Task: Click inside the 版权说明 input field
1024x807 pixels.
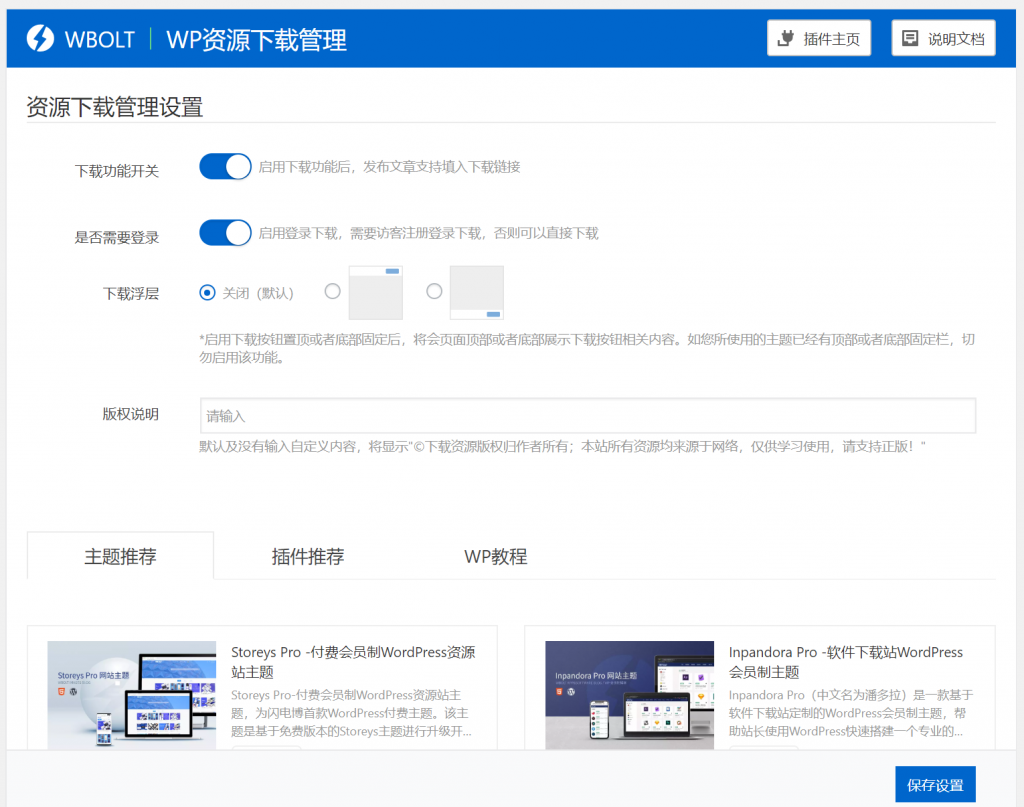Action: click(587, 415)
